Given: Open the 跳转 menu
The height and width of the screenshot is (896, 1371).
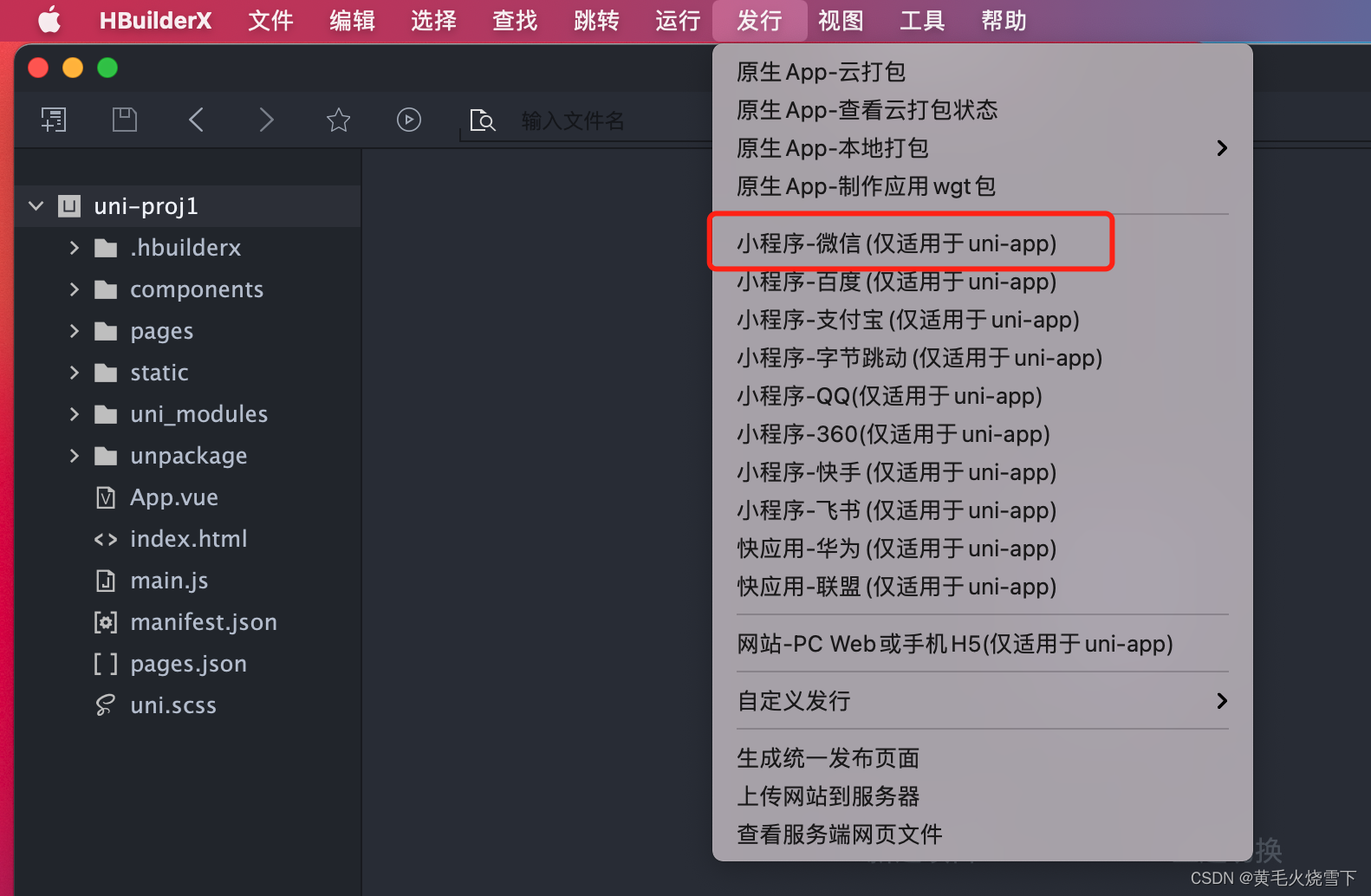Looking at the screenshot, I should click(596, 21).
